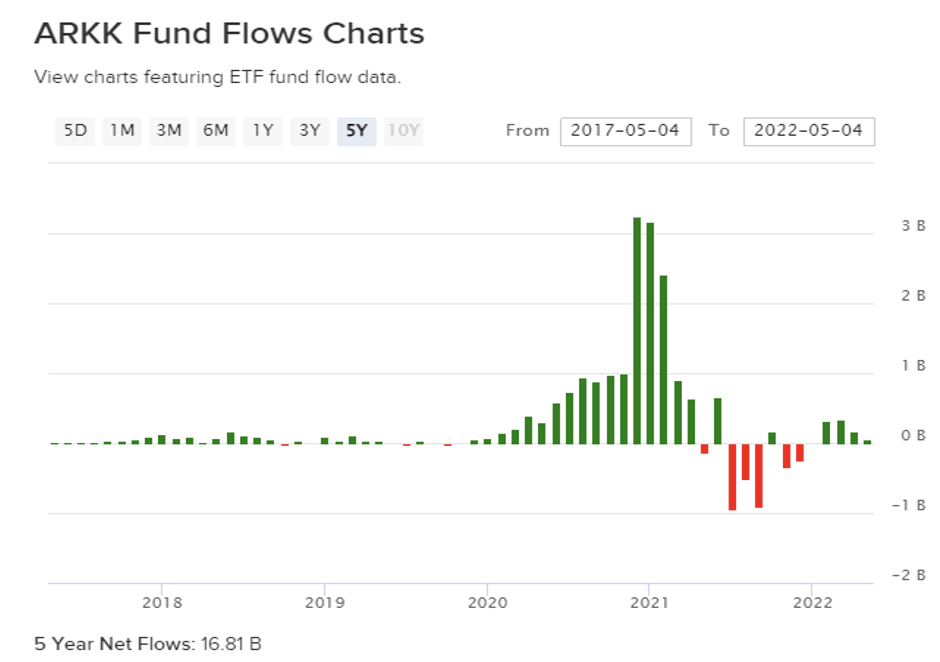The height and width of the screenshot is (662, 940).
Task: Click the 2018 x-axis label
Action: pyautogui.click(x=161, y=602)
